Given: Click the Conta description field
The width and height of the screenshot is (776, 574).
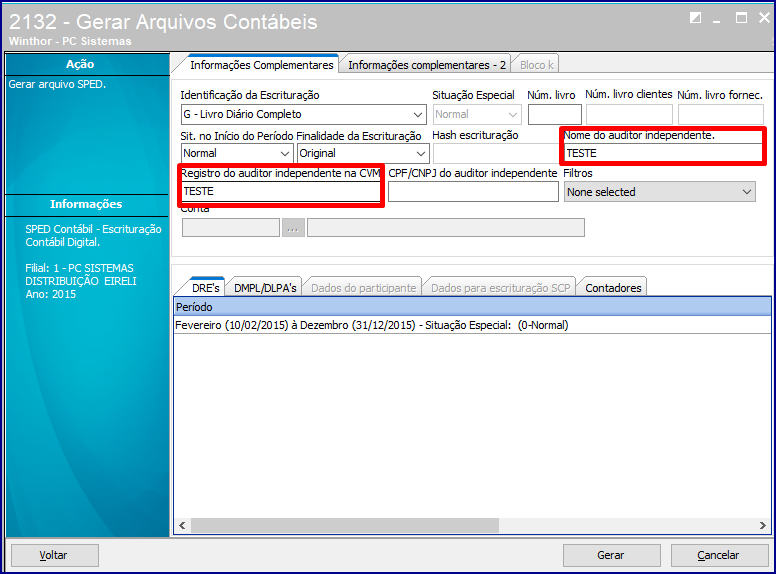Looking at the screenshot, I should tap(445, 228).
